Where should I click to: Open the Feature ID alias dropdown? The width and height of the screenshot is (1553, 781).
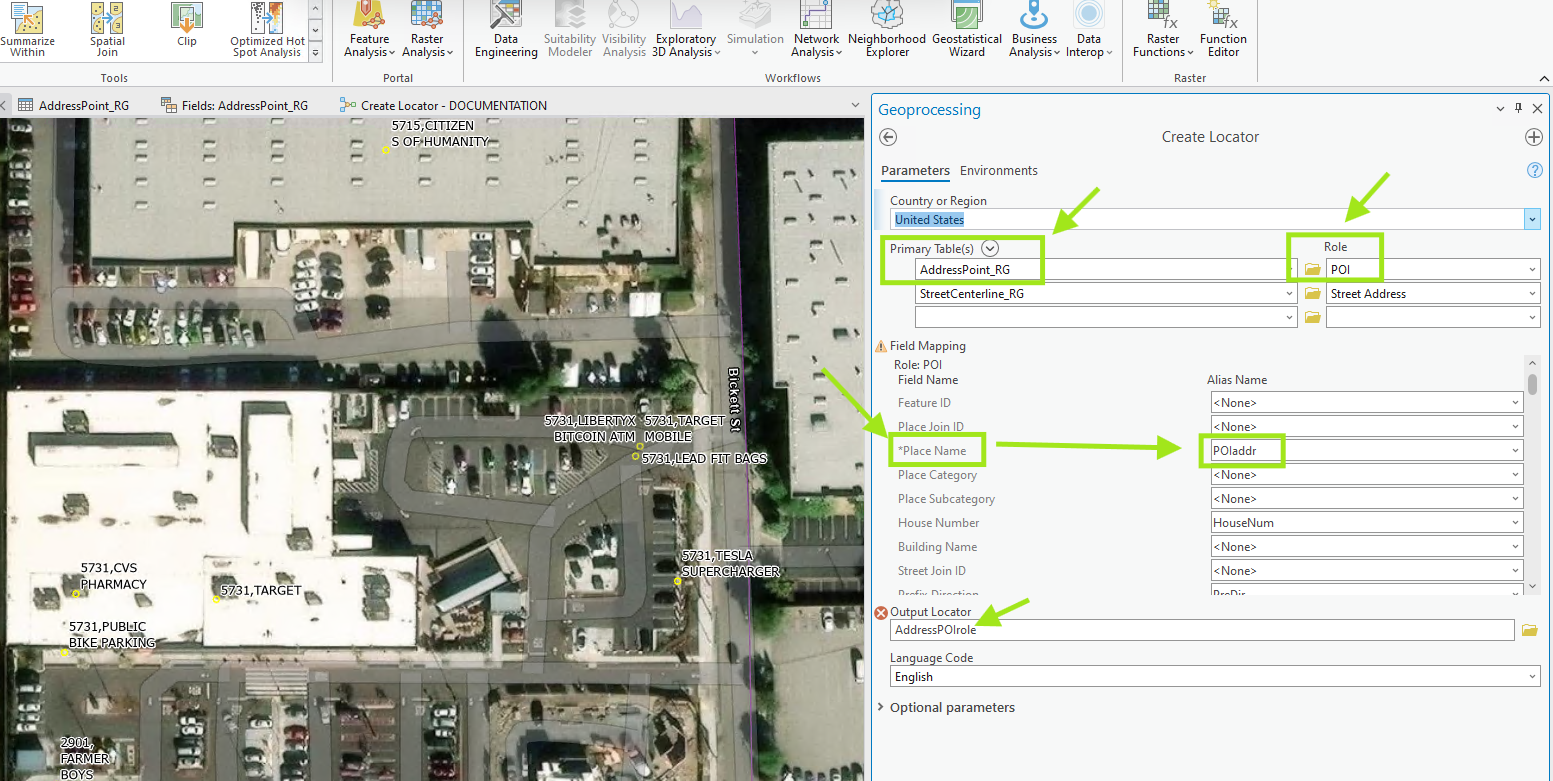click(1515, 403)
